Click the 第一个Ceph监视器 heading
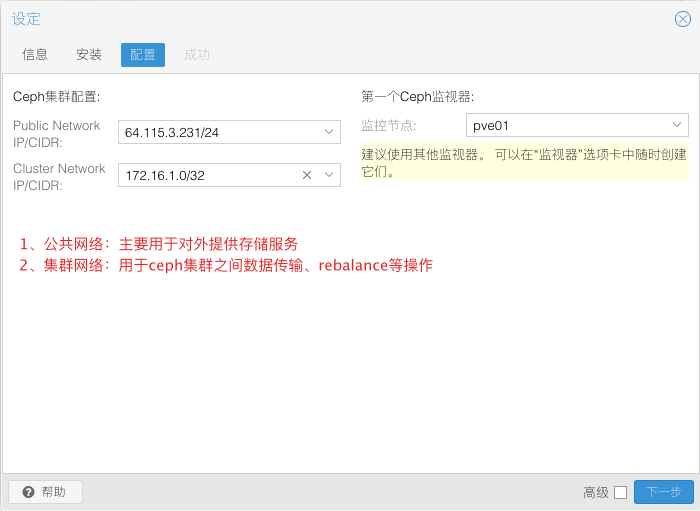The image size is (700, 511). [417, 96]
